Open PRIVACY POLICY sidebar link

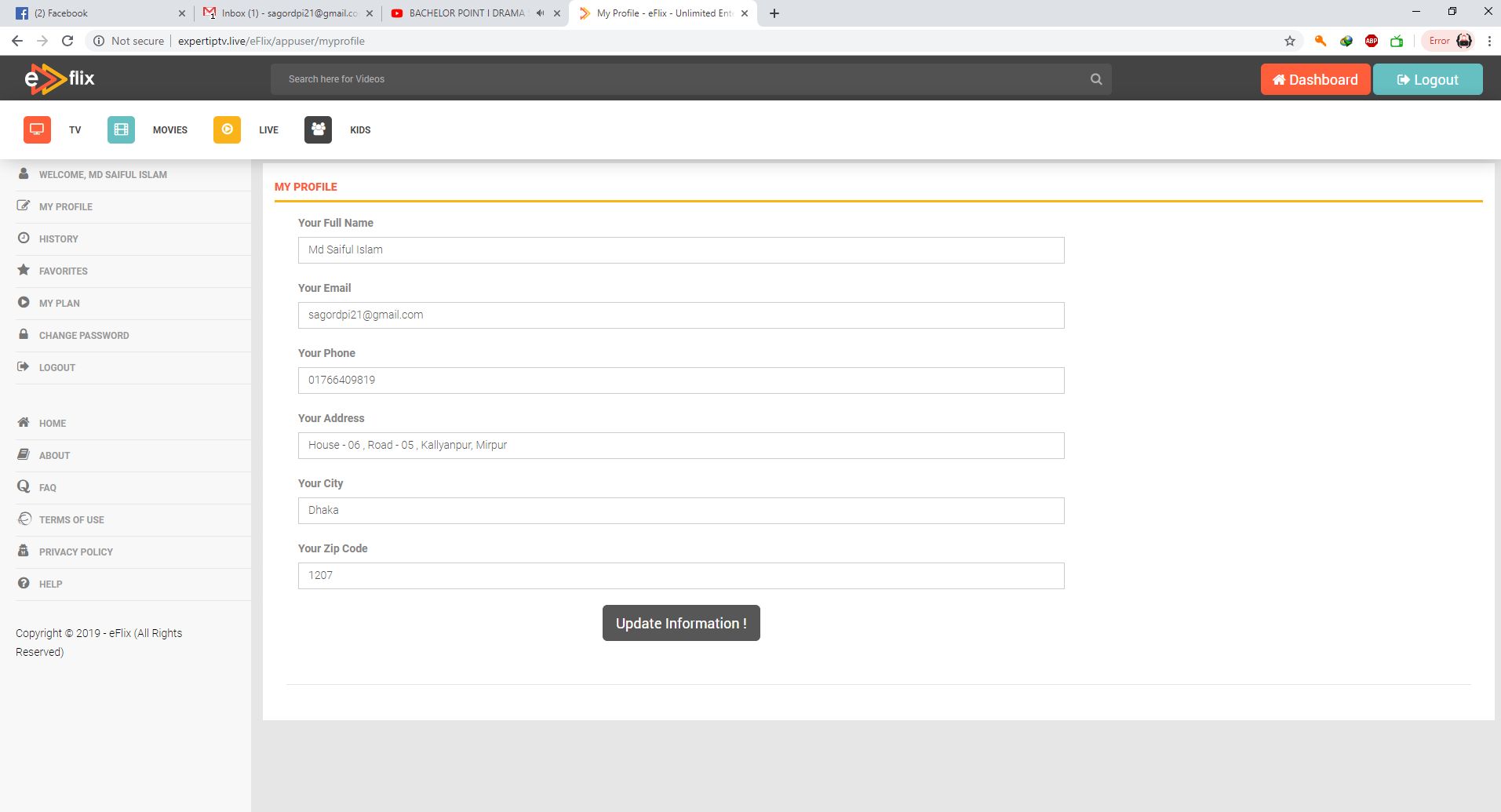coord(76,552)
